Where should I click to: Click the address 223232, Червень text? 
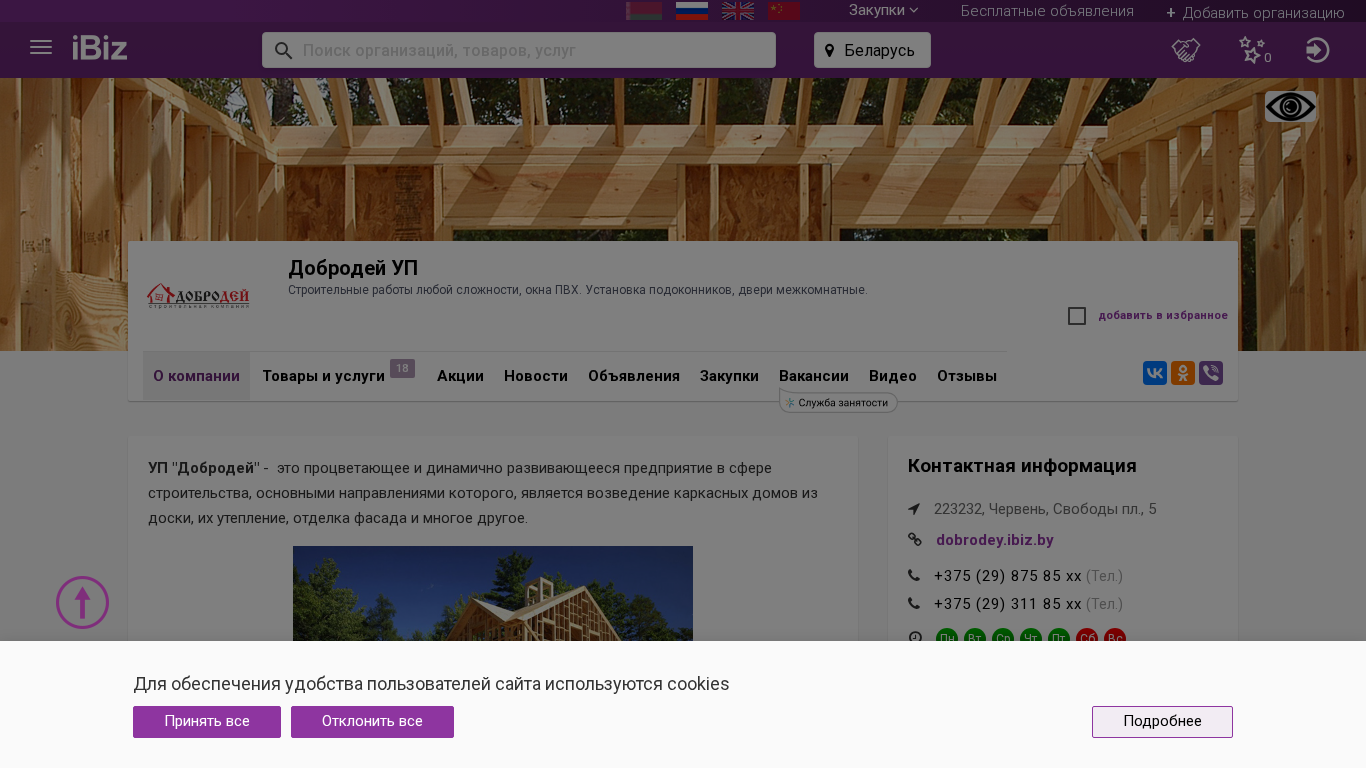(1045, 509)
